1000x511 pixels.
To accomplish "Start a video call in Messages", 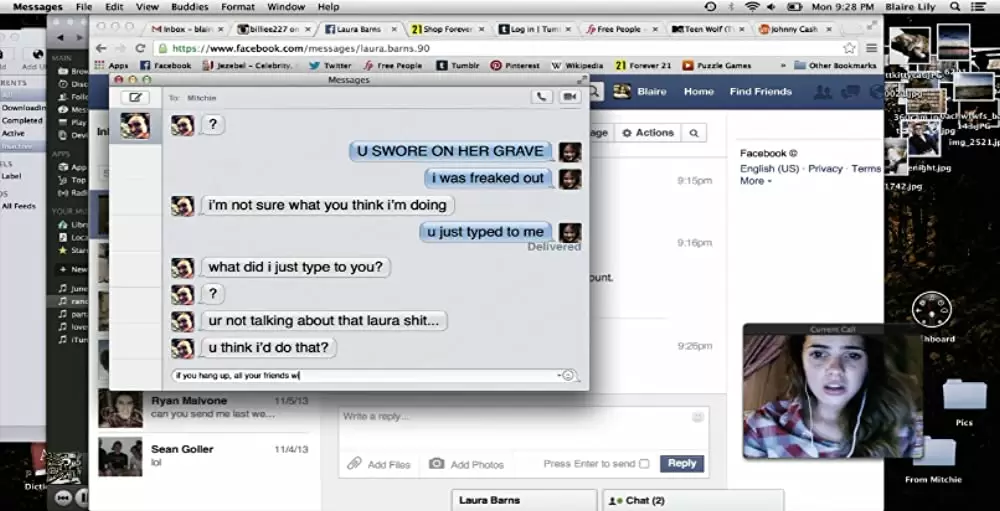I will point(570,97).
